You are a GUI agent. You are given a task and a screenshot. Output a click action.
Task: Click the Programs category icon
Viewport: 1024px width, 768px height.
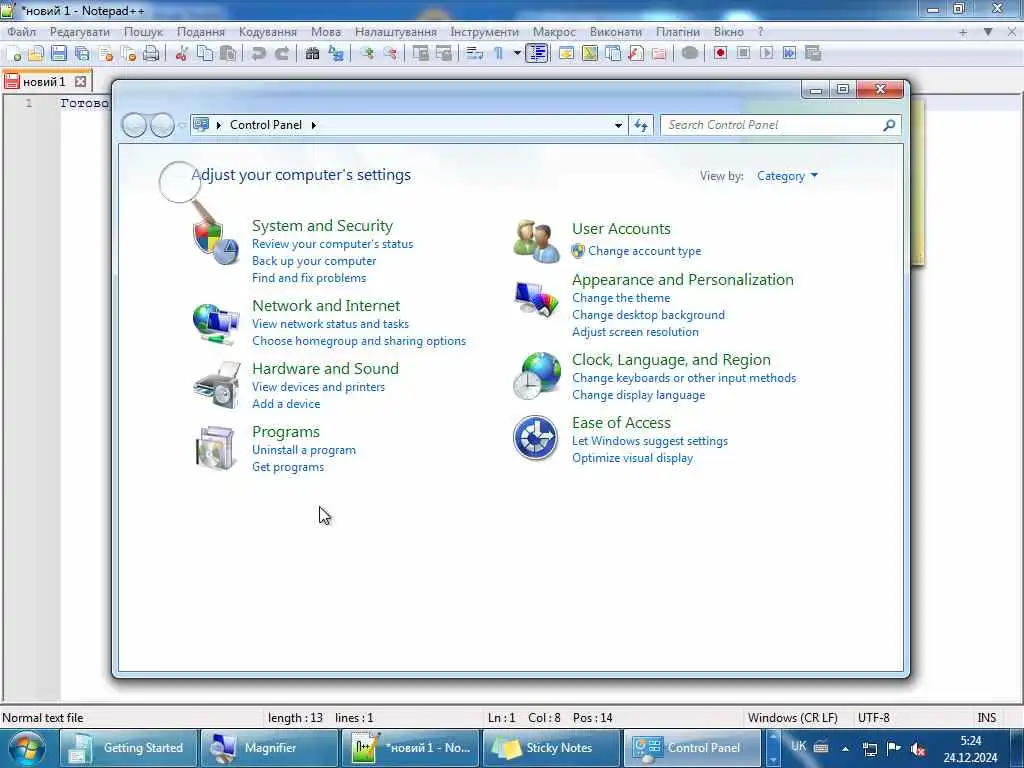tap(216, 448)
